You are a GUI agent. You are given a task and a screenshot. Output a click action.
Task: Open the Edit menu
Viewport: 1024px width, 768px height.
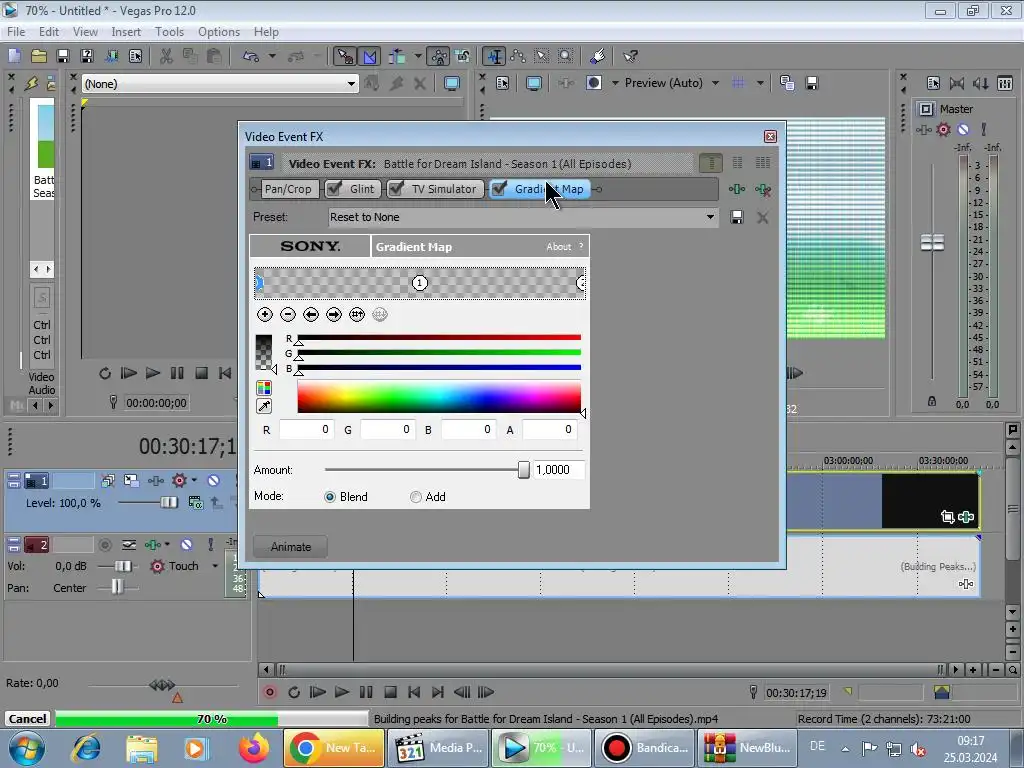[x=49, y=31]
